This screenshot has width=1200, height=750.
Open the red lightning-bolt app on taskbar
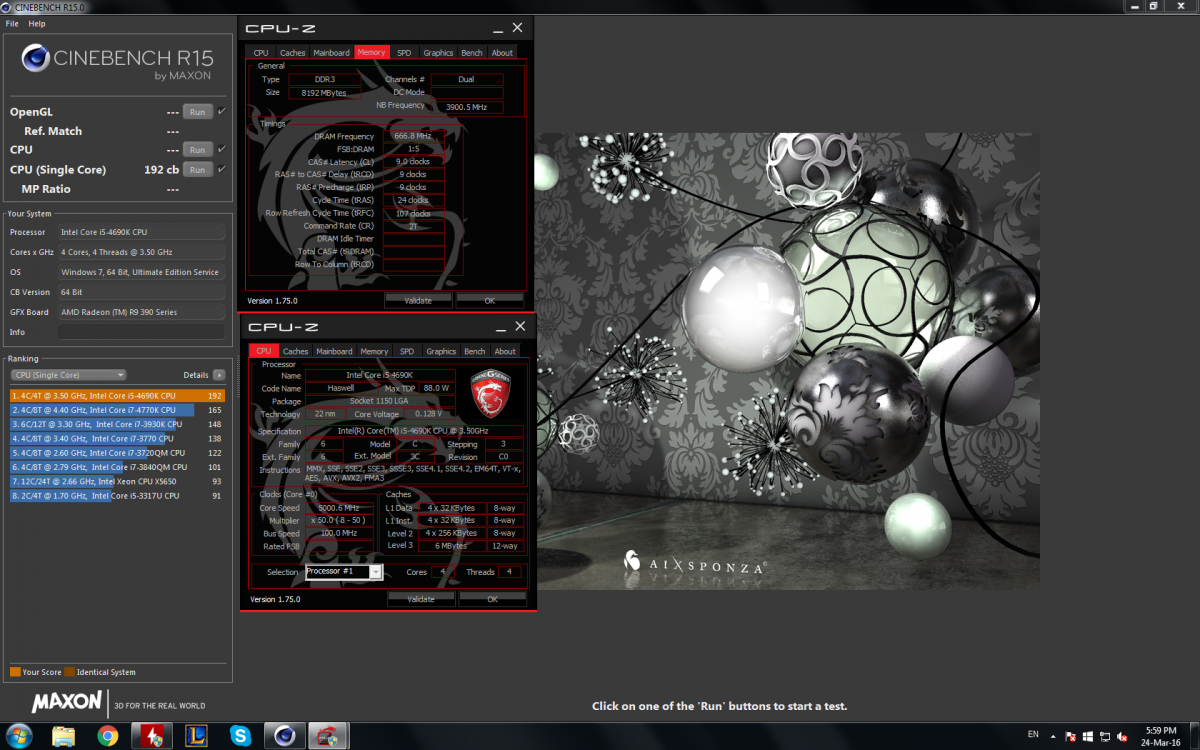(152, 736)
